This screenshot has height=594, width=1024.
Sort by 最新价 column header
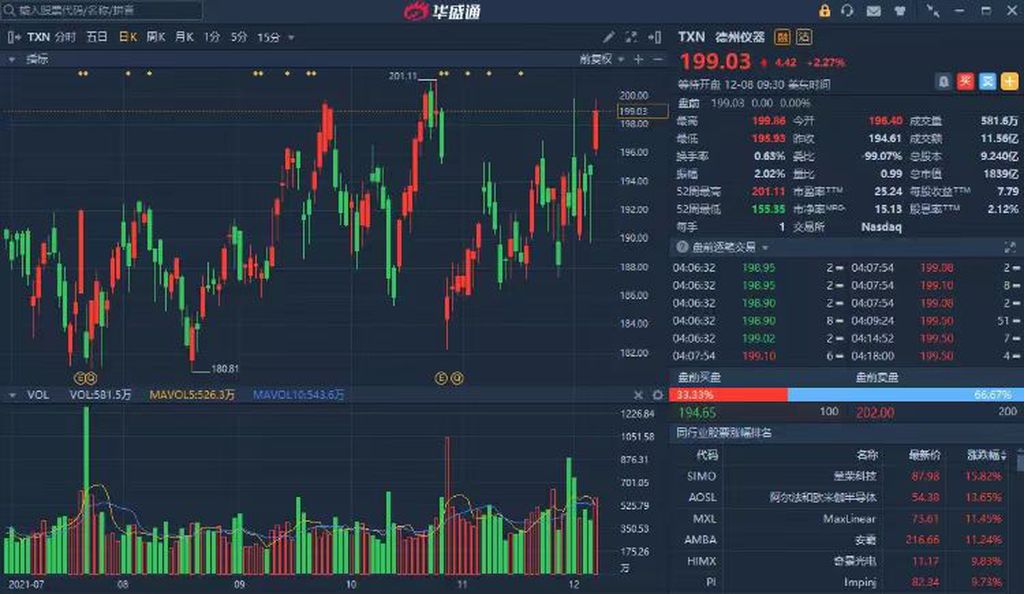click(x=924, y=455)
